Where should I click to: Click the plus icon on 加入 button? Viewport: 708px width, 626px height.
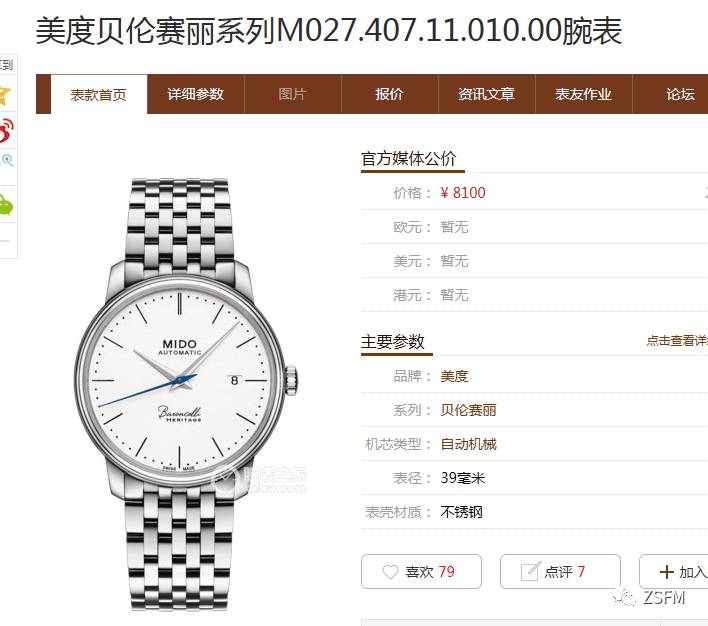pos(666,572)
